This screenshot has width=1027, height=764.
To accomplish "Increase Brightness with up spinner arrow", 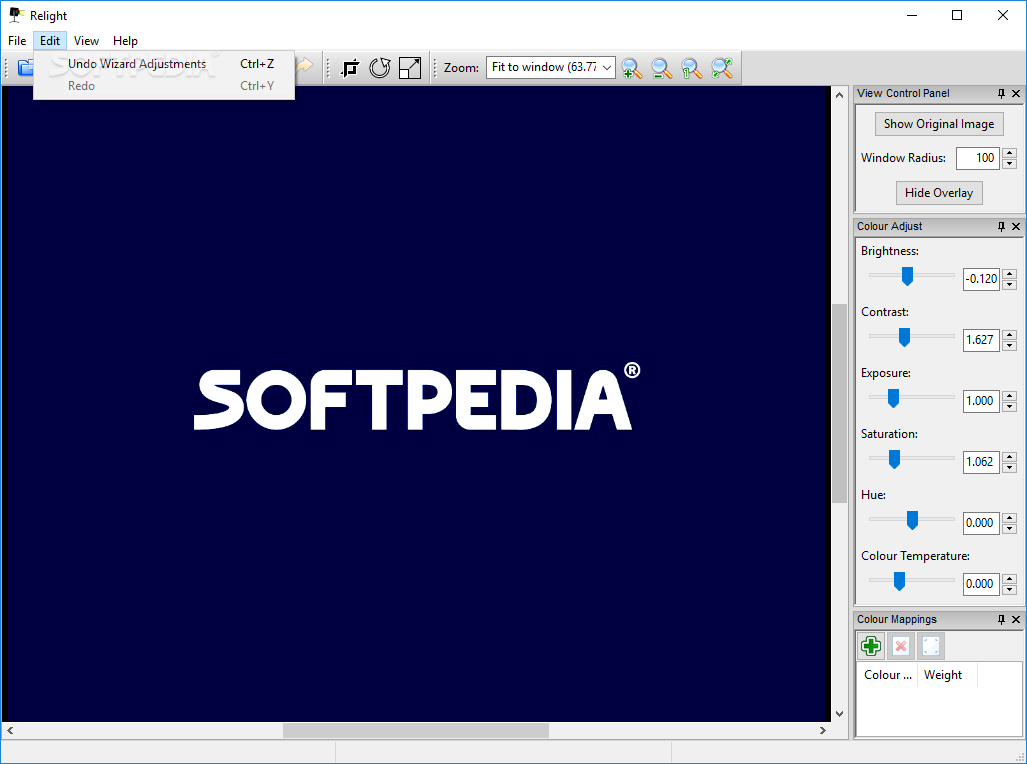I will (x=1009, y=274).
